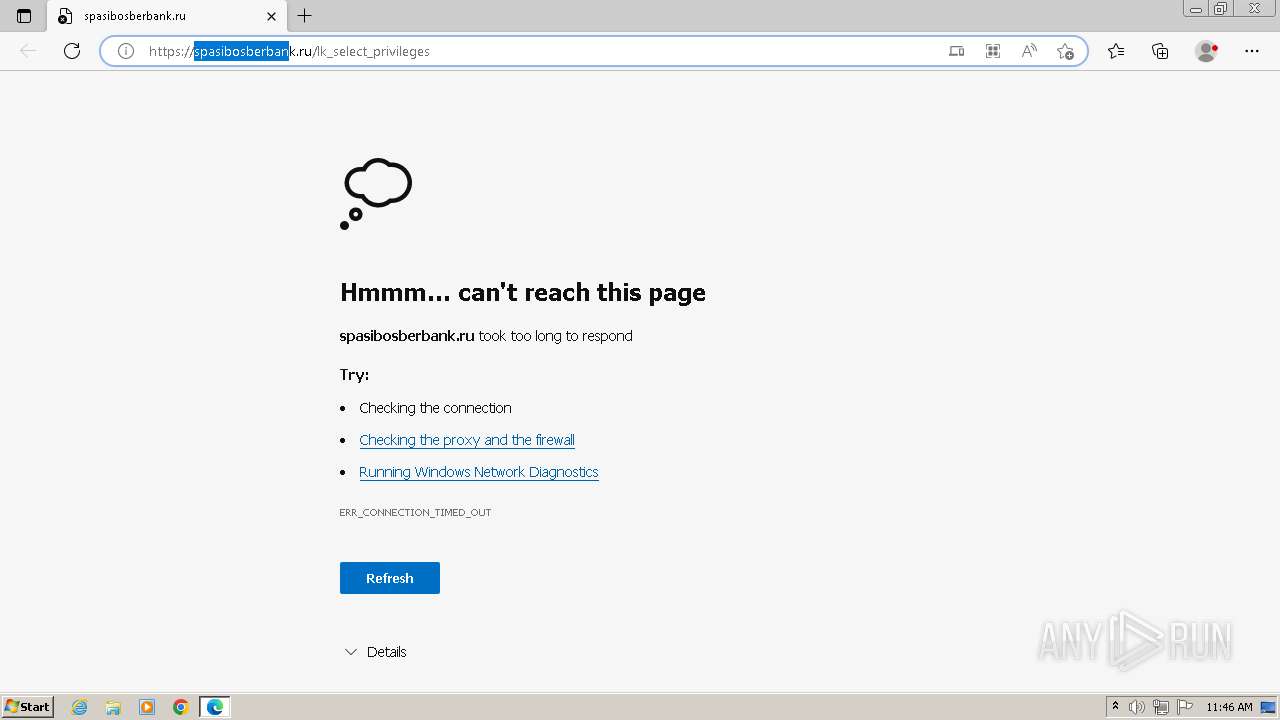Open the app available icon in address bar
This screenshot has width=1280, height=720.
tap(957, 51)
